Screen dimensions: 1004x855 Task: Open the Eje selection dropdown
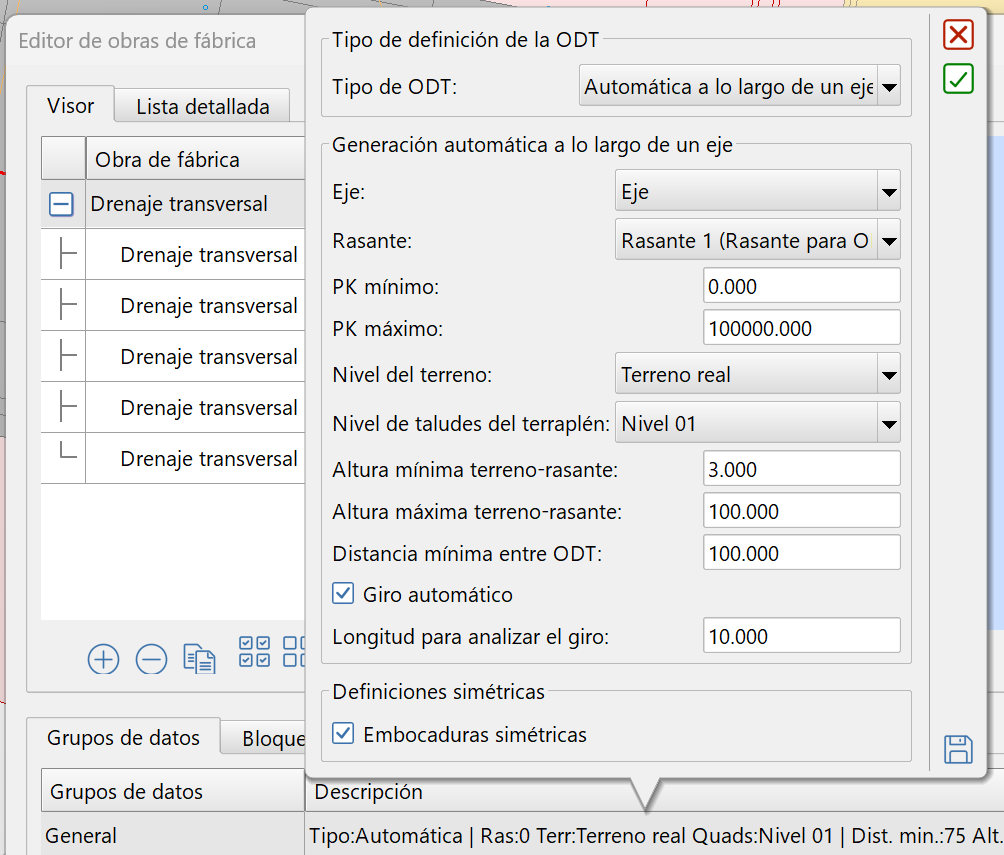point(888,190)
